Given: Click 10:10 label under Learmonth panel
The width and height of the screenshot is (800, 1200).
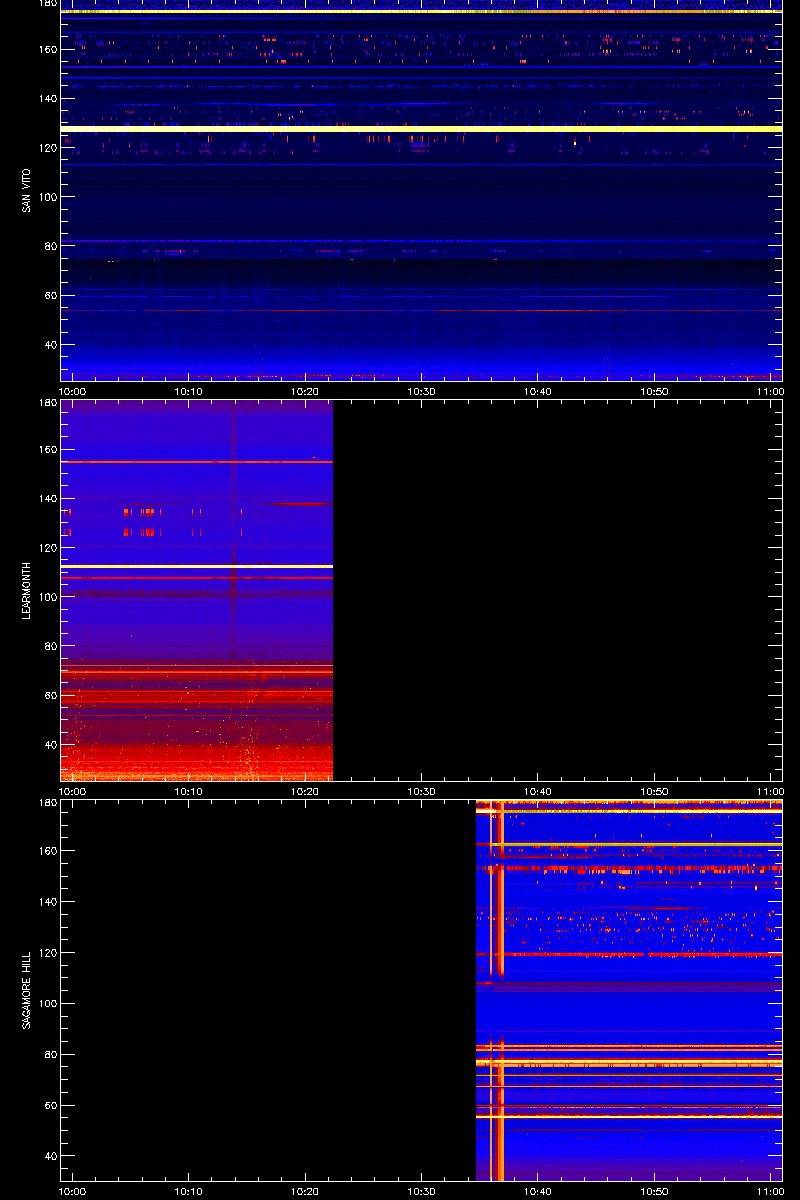Looking at the screenshot, I should 189,791.
